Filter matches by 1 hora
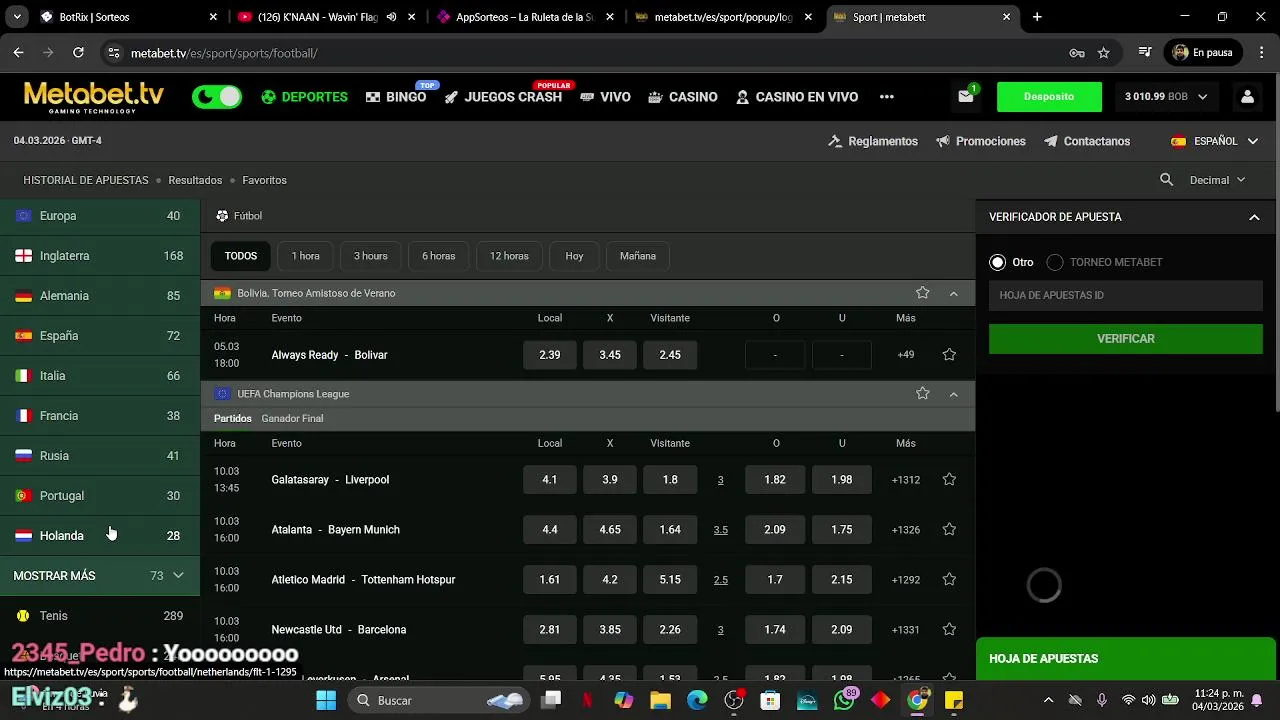The height and width of the screenshot is (720, 1280). [306, 256]
